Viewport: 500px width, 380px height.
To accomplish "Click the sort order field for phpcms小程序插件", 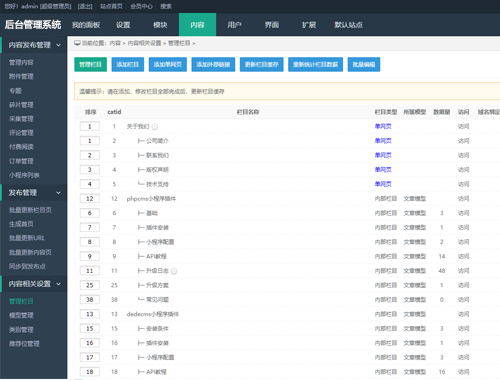I will pos(90,199).
